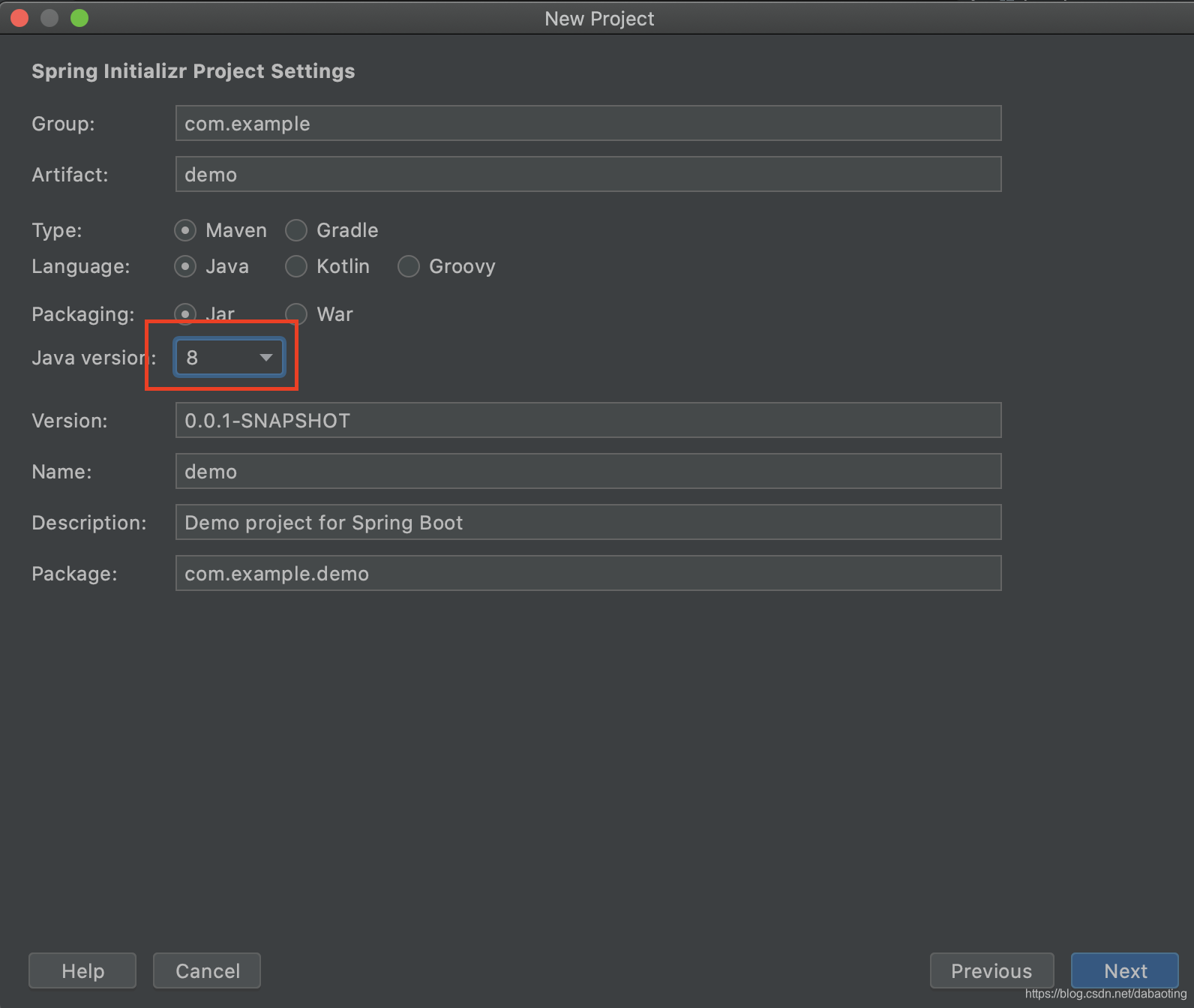
Task: Click the Help button
Action: point(82,970)
